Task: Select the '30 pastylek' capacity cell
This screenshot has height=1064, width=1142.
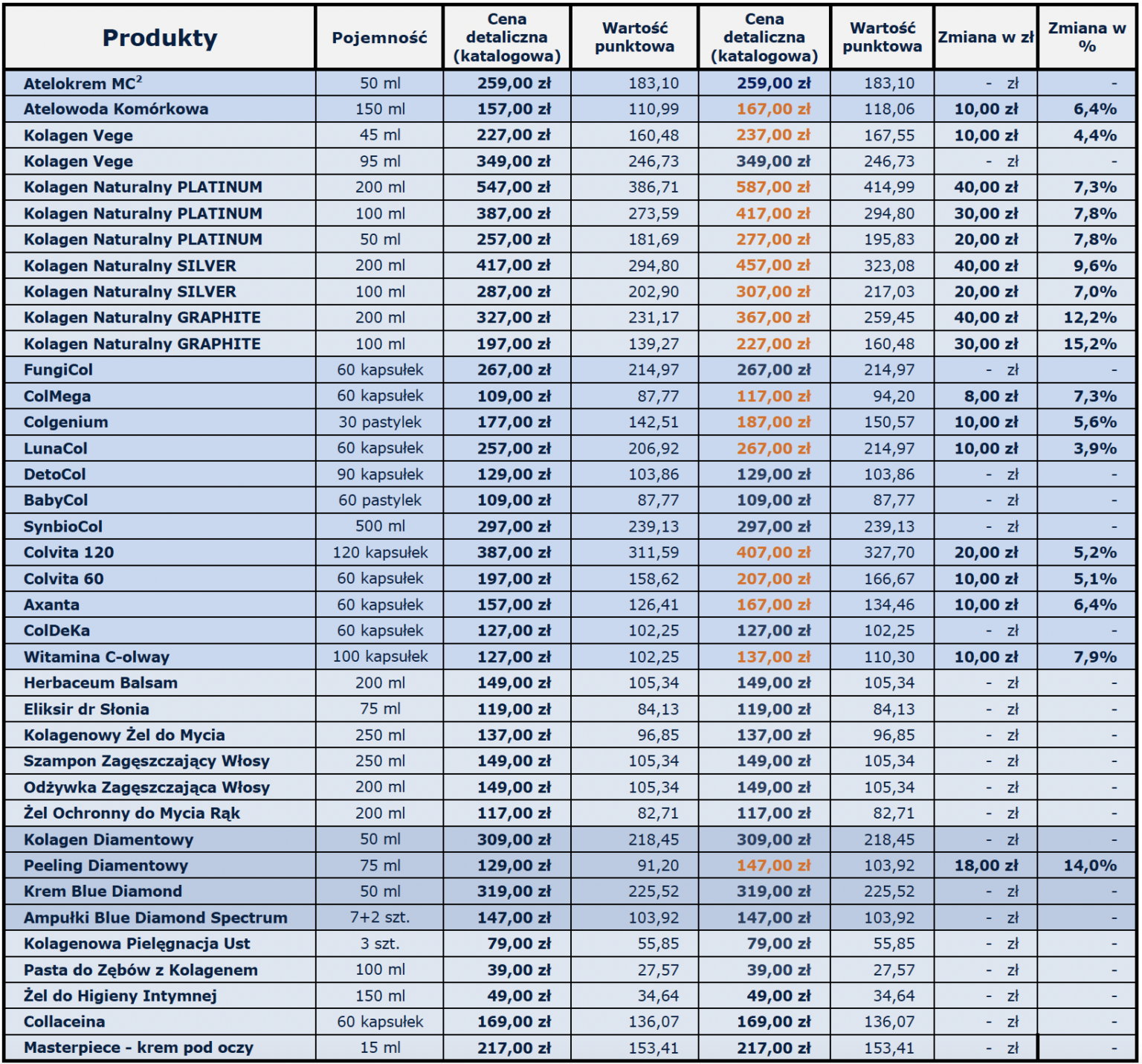Action: [x=379, y=422]
